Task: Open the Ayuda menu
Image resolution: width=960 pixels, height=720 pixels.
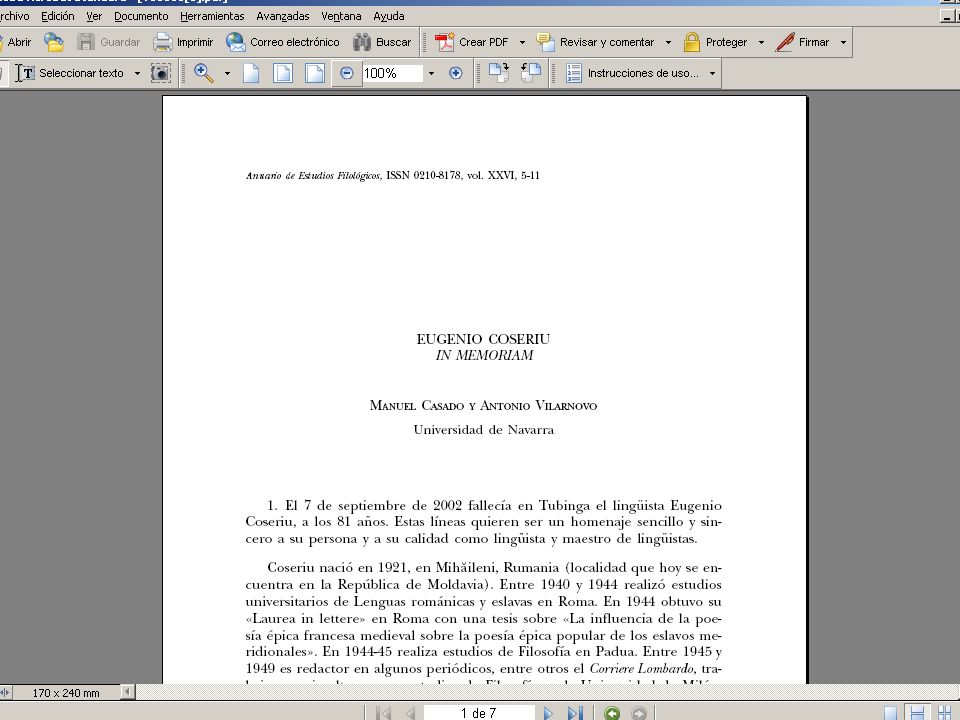Action: click(389, 17)
